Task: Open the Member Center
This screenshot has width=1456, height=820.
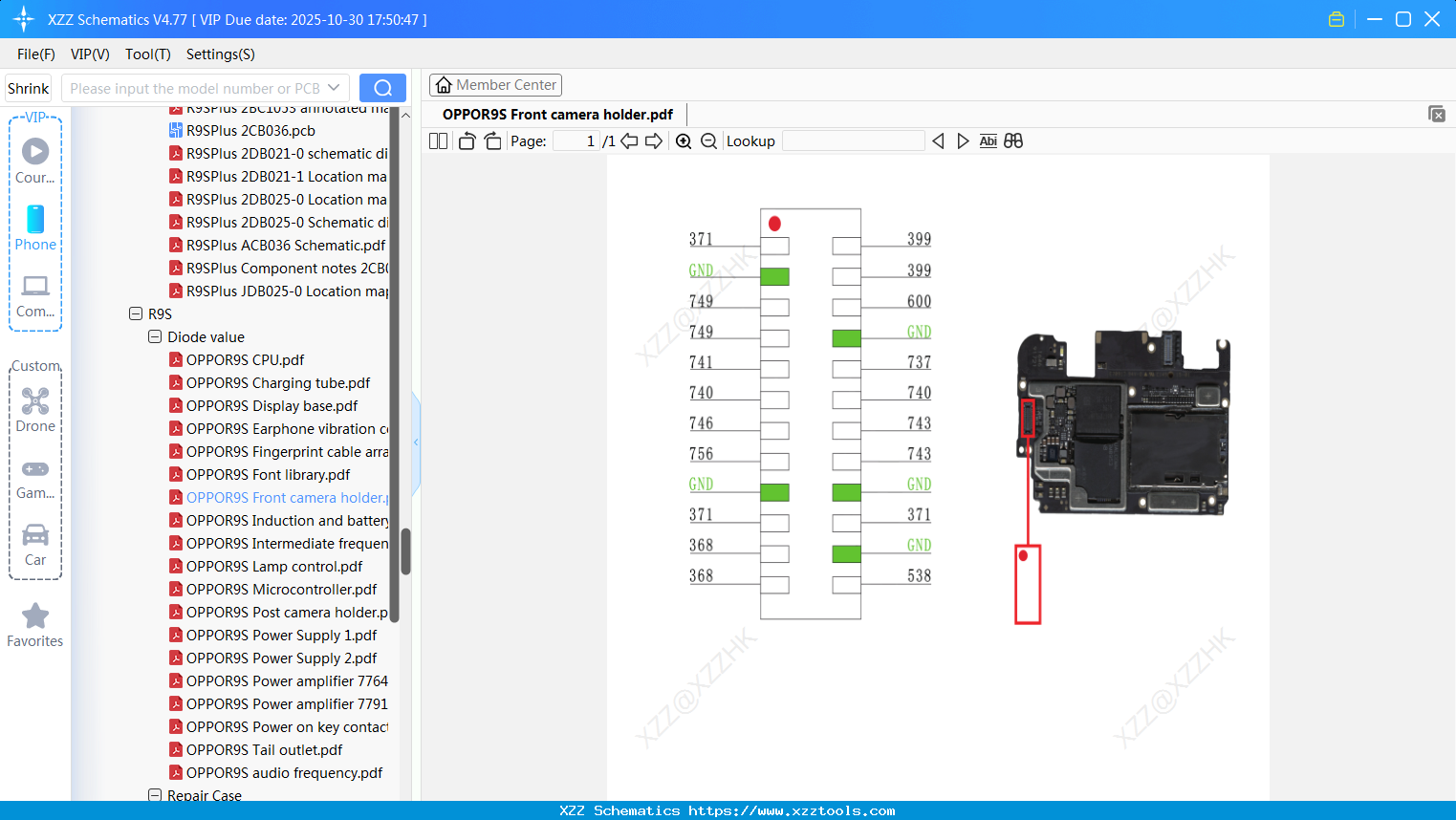Action: [x=495, y=85]
